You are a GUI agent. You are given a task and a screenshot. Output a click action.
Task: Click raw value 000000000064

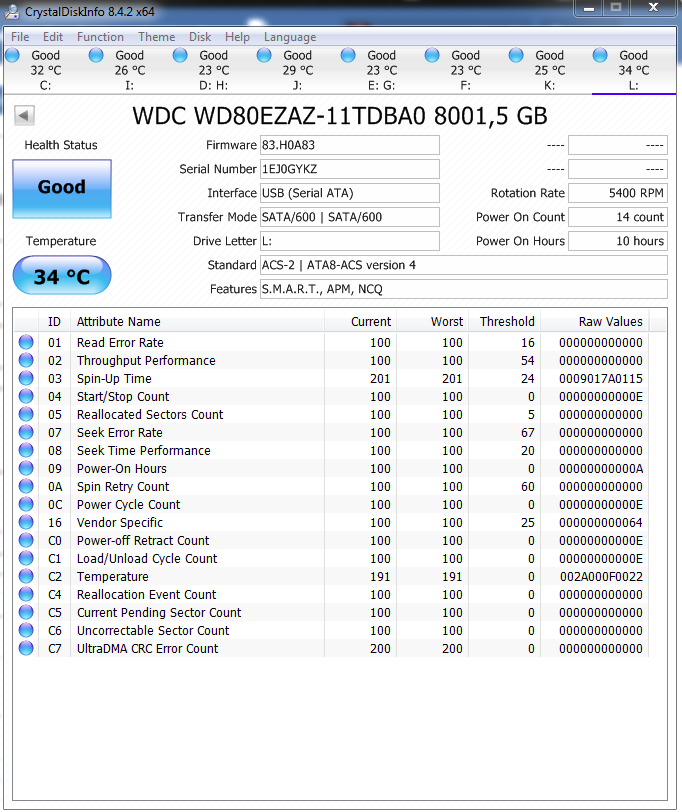pos(601,523)
